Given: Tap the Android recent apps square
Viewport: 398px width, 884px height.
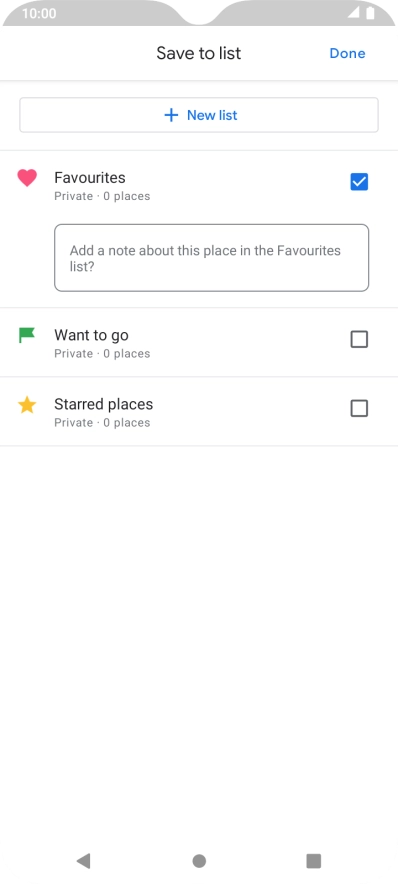Looking at the screenshot, I should [x=313, y=861].
